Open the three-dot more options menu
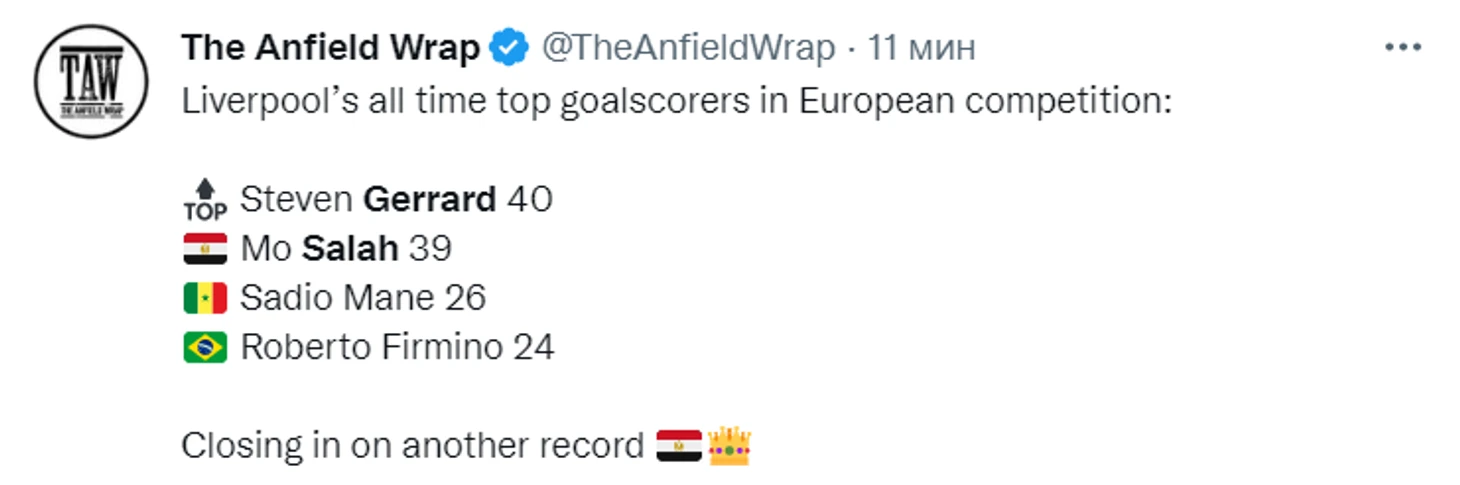Screen dimensions: 1460x485 click(x=1402, y=47)
